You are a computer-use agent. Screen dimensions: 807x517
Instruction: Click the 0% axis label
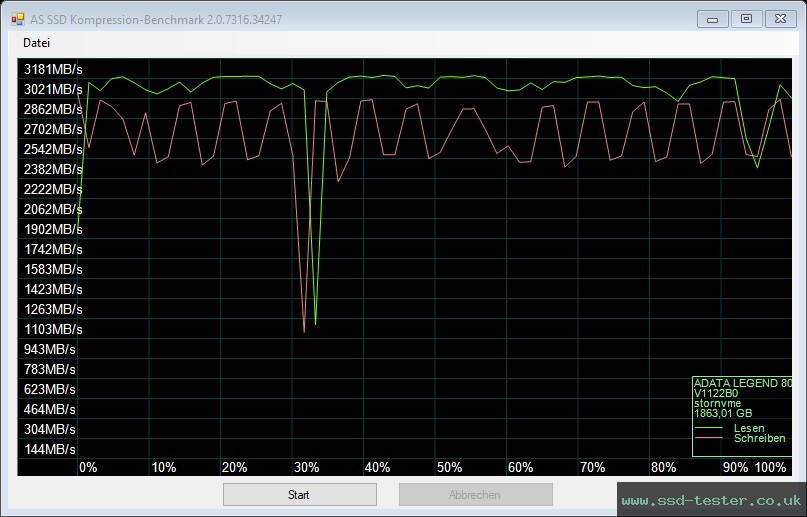[88, 468]
